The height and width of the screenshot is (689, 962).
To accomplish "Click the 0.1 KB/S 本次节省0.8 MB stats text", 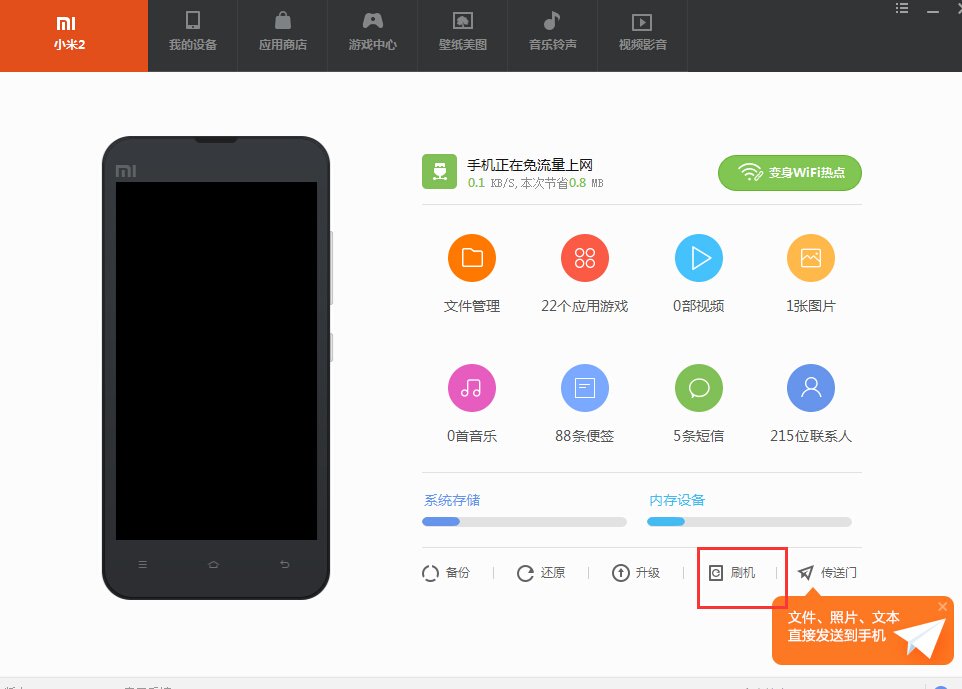I will [x=536, y=183].
